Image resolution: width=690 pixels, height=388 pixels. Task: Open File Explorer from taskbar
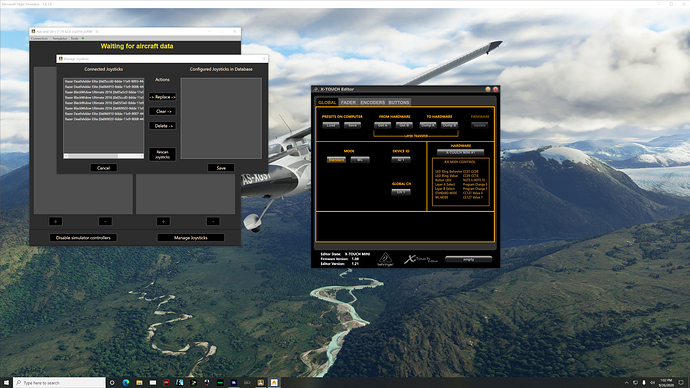139,383
